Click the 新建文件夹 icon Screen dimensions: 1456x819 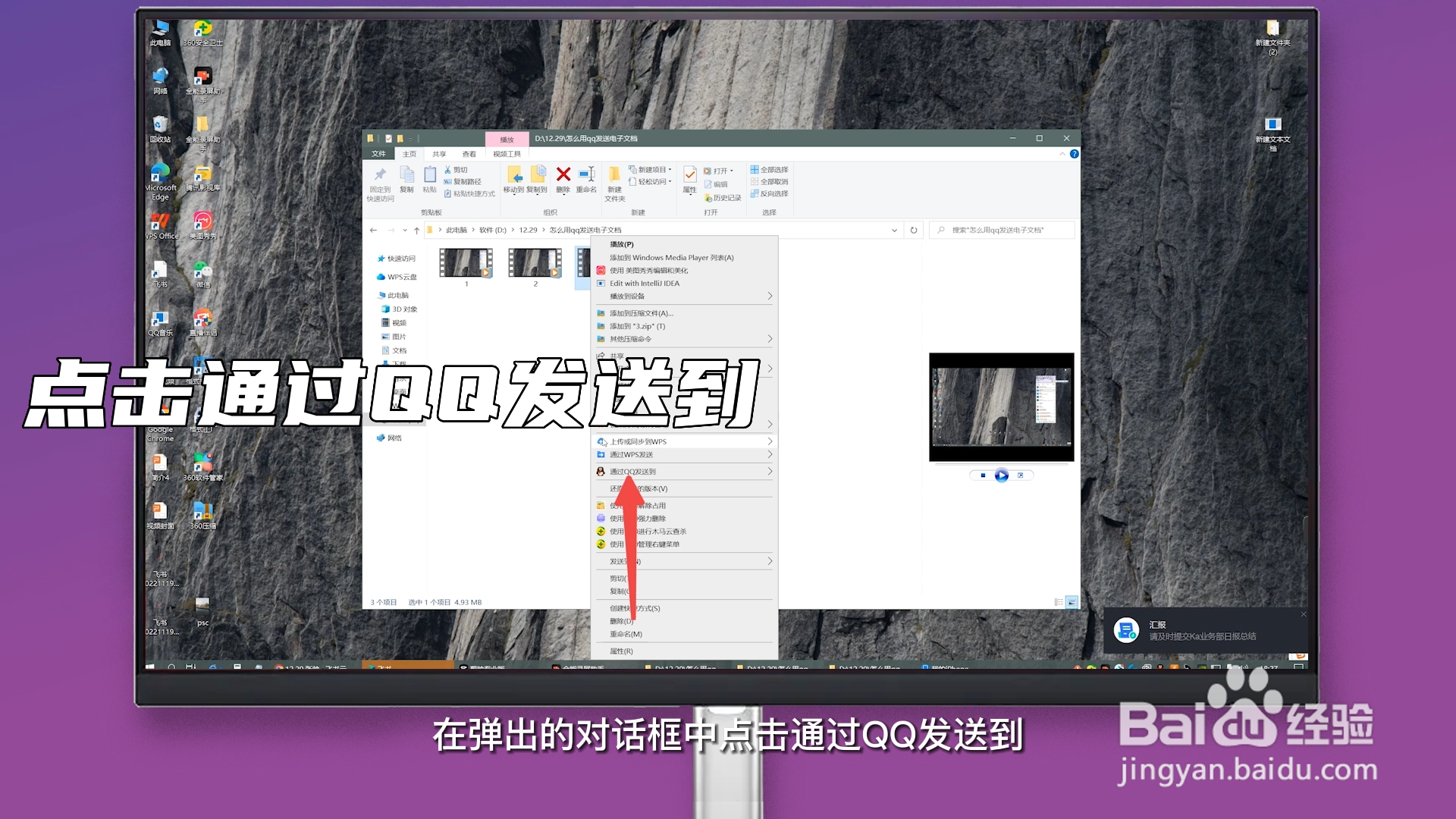click(x=615, y=174)
